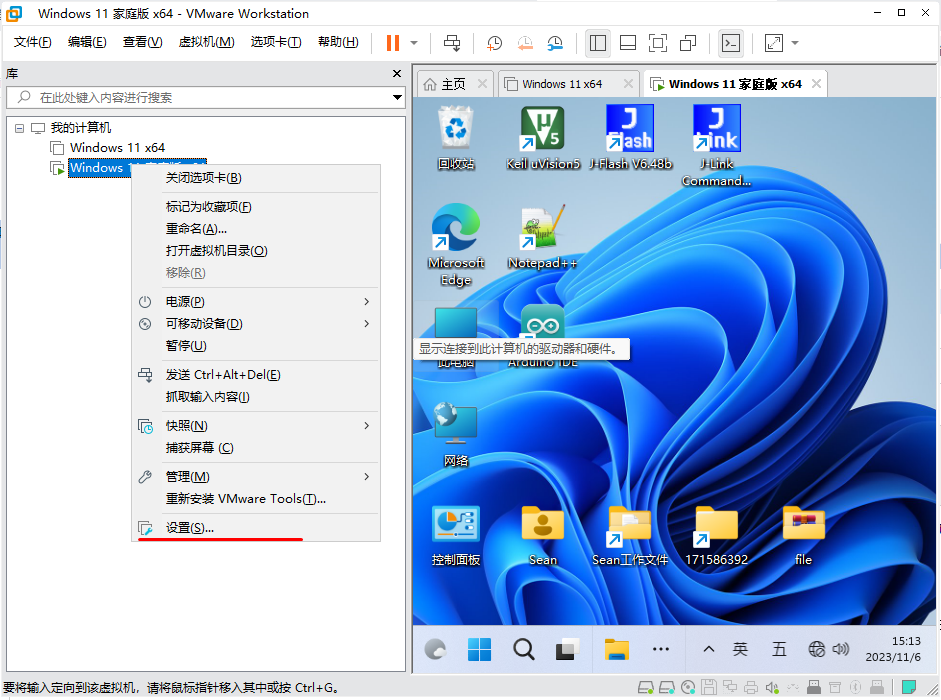Choose 标记为收藏项(F) in context menu
Viewport: 941px width, 700px height.
click(256, 207)
